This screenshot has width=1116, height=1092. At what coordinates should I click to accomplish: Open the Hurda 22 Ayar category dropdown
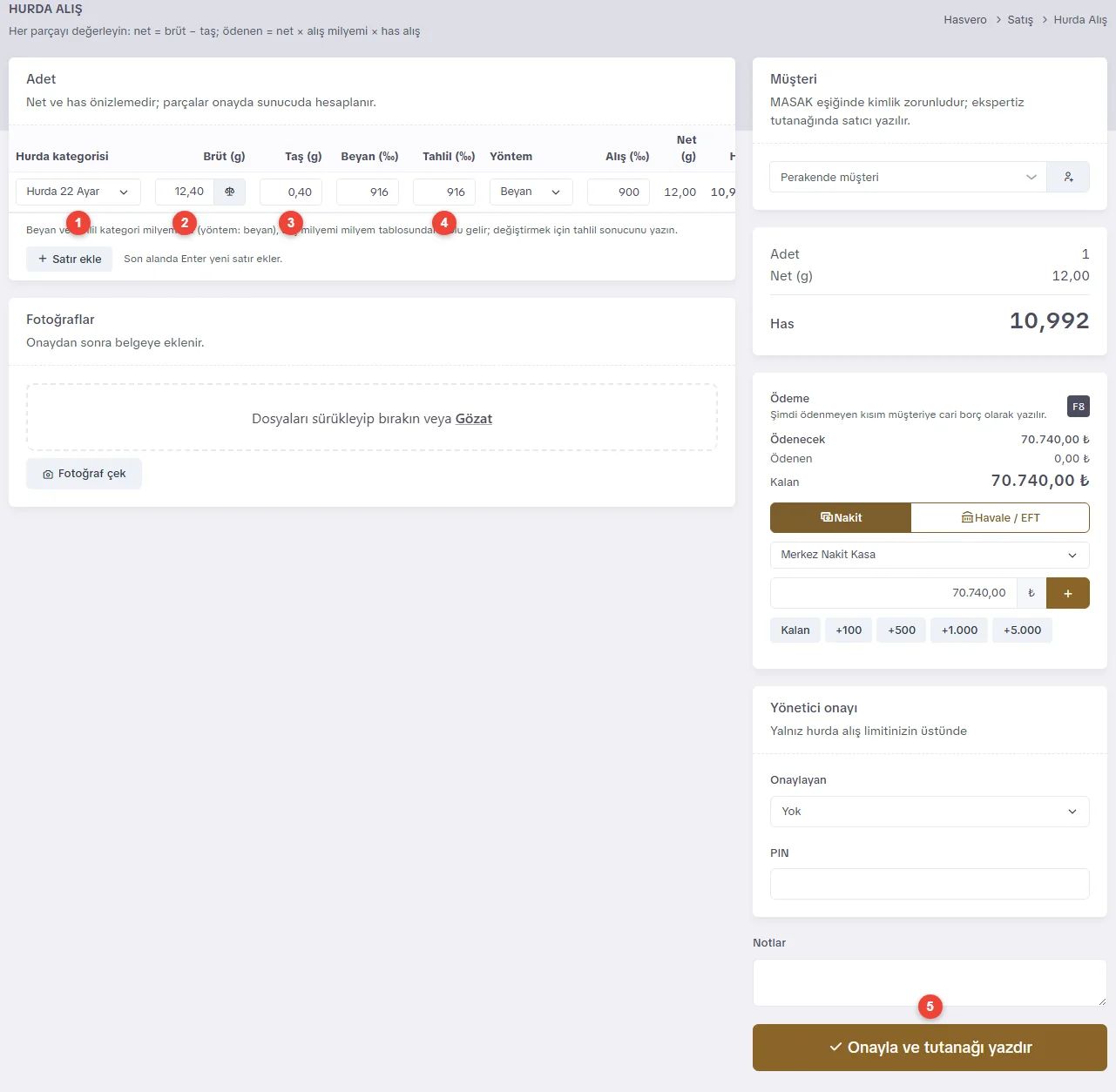(78, 192)
